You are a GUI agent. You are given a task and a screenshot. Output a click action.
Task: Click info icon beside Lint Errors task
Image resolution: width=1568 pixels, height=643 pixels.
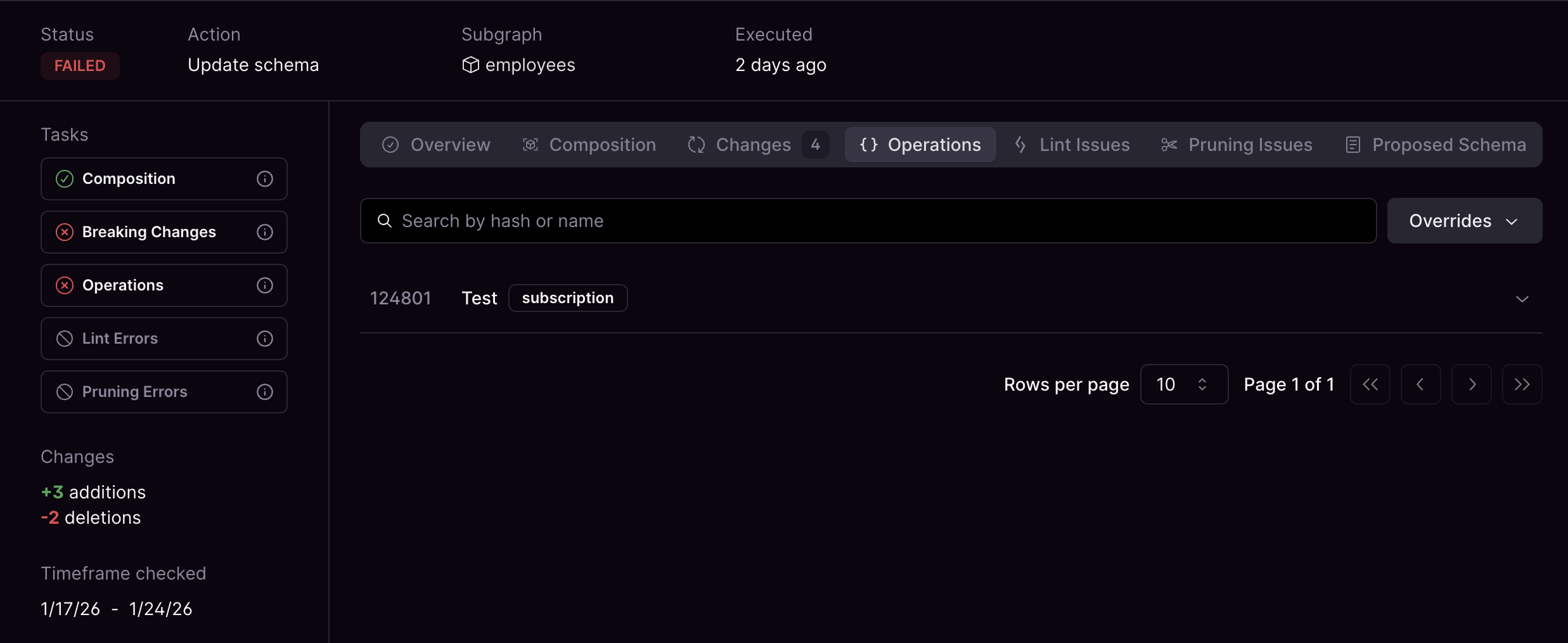pyautogui.click(x=265, y=339)
